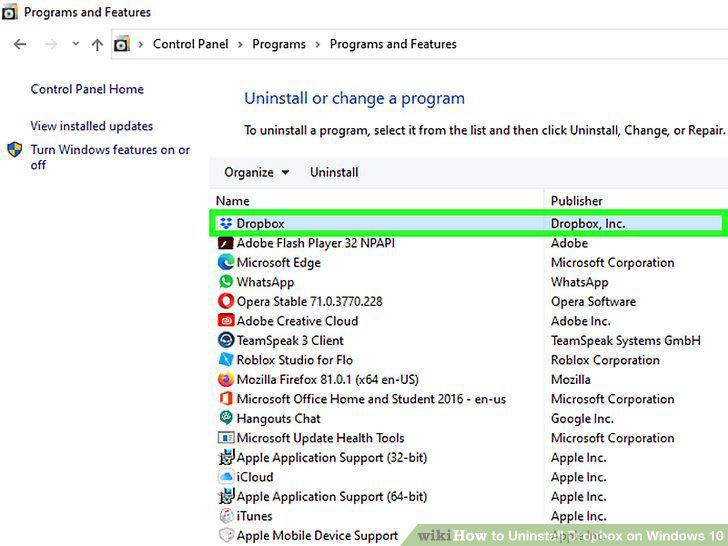Click Apple Application Support (32-bit) icon
The image size is (728, 546).
(x=226, y=457)
